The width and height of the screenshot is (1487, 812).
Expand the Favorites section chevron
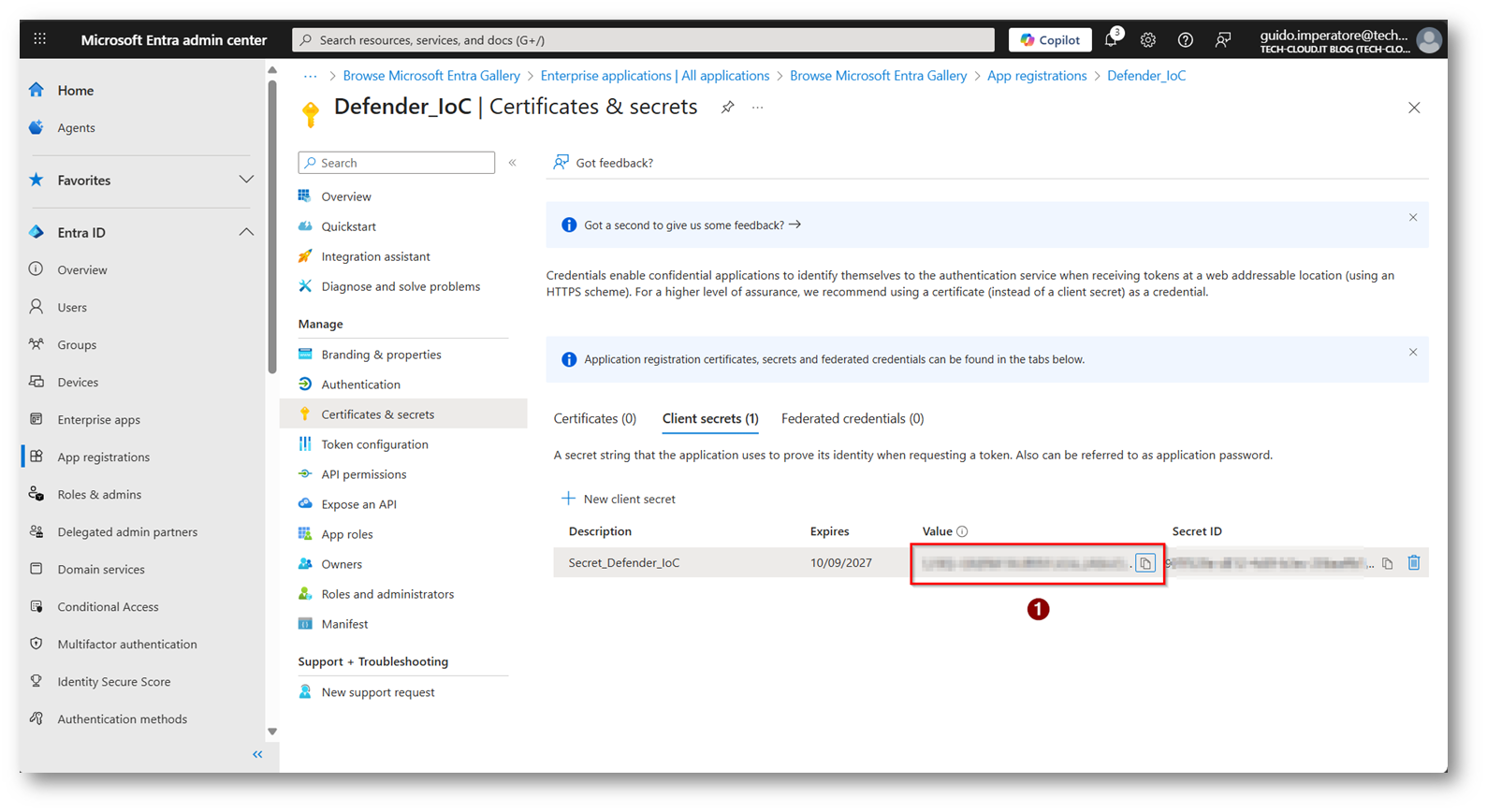click(246, 180)
